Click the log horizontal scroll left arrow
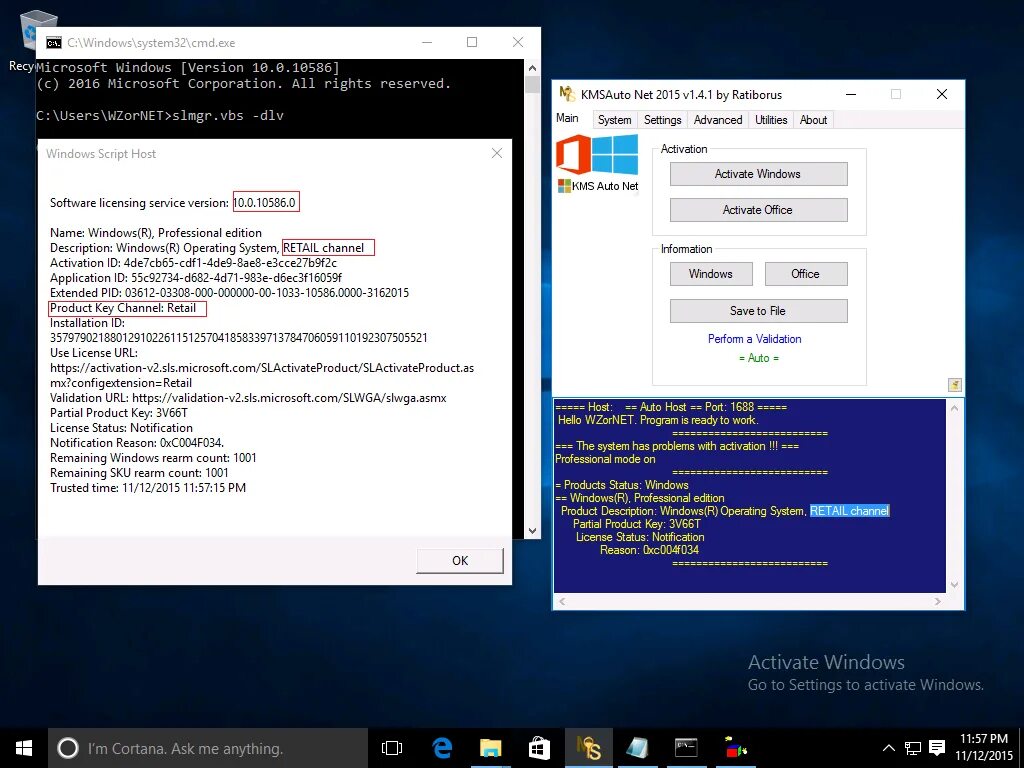The height and width of the screenshot is (768, 1024). coord(562,601)
